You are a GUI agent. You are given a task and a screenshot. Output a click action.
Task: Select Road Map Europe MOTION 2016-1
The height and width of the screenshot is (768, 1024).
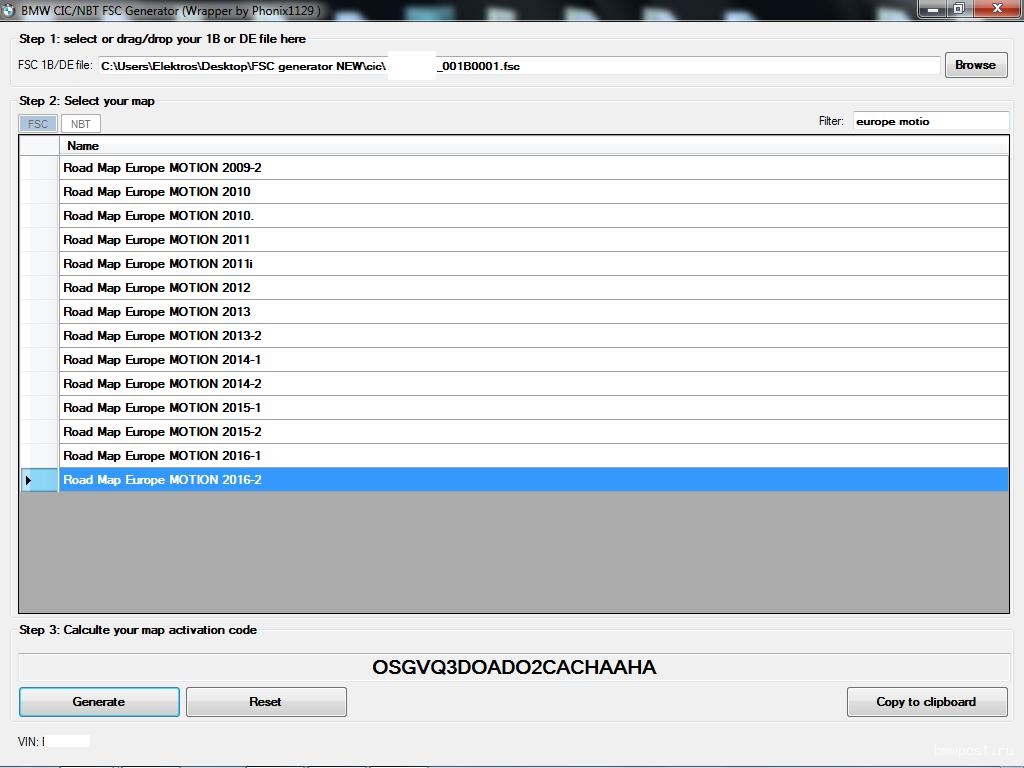pos(162,456)
